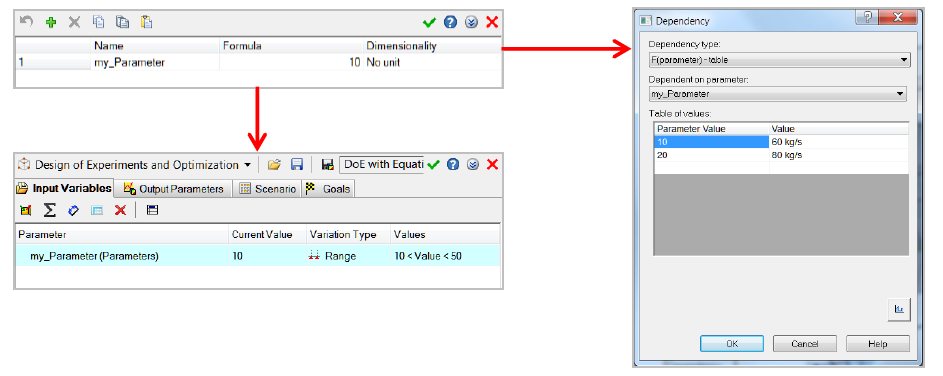
Task: Open the Dependency type dropdown
Action: tap(779, 60)
